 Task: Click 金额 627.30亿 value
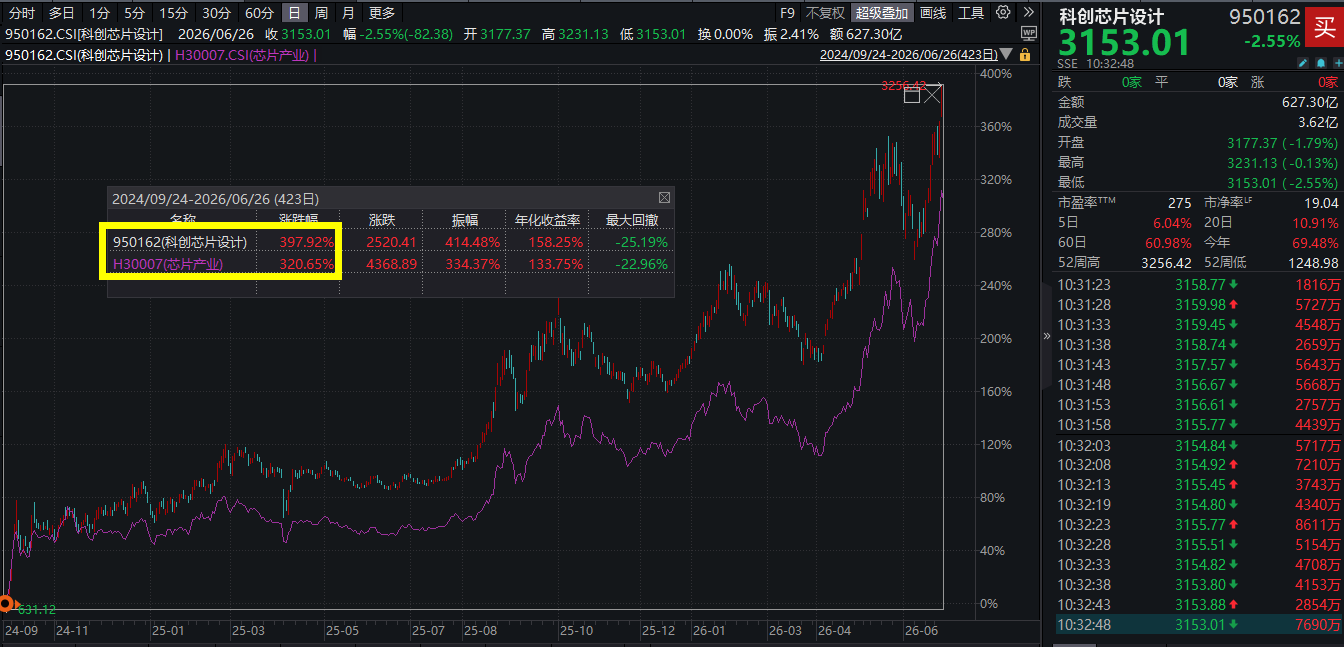point(1310,102)
